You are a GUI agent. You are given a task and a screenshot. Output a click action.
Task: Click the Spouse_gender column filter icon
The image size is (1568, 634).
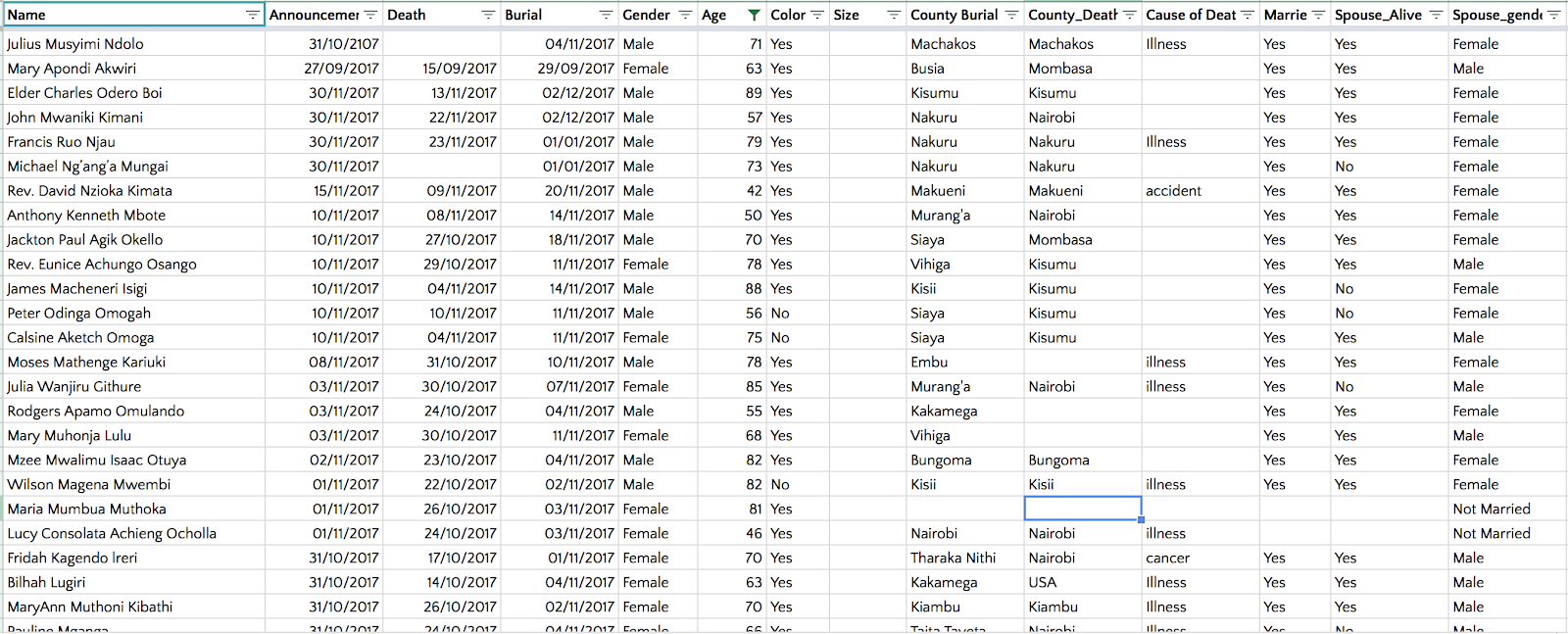click(x=1553, y=15)
